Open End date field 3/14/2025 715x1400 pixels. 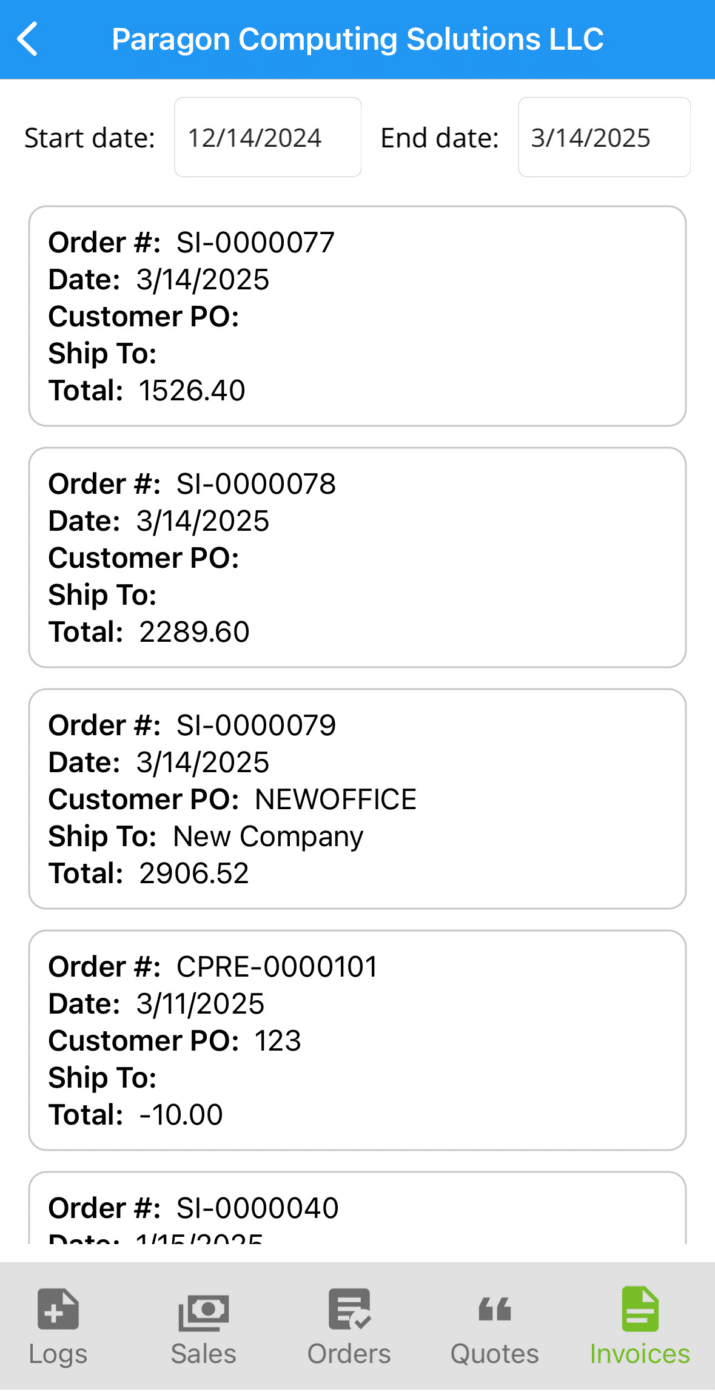[604, 137]
